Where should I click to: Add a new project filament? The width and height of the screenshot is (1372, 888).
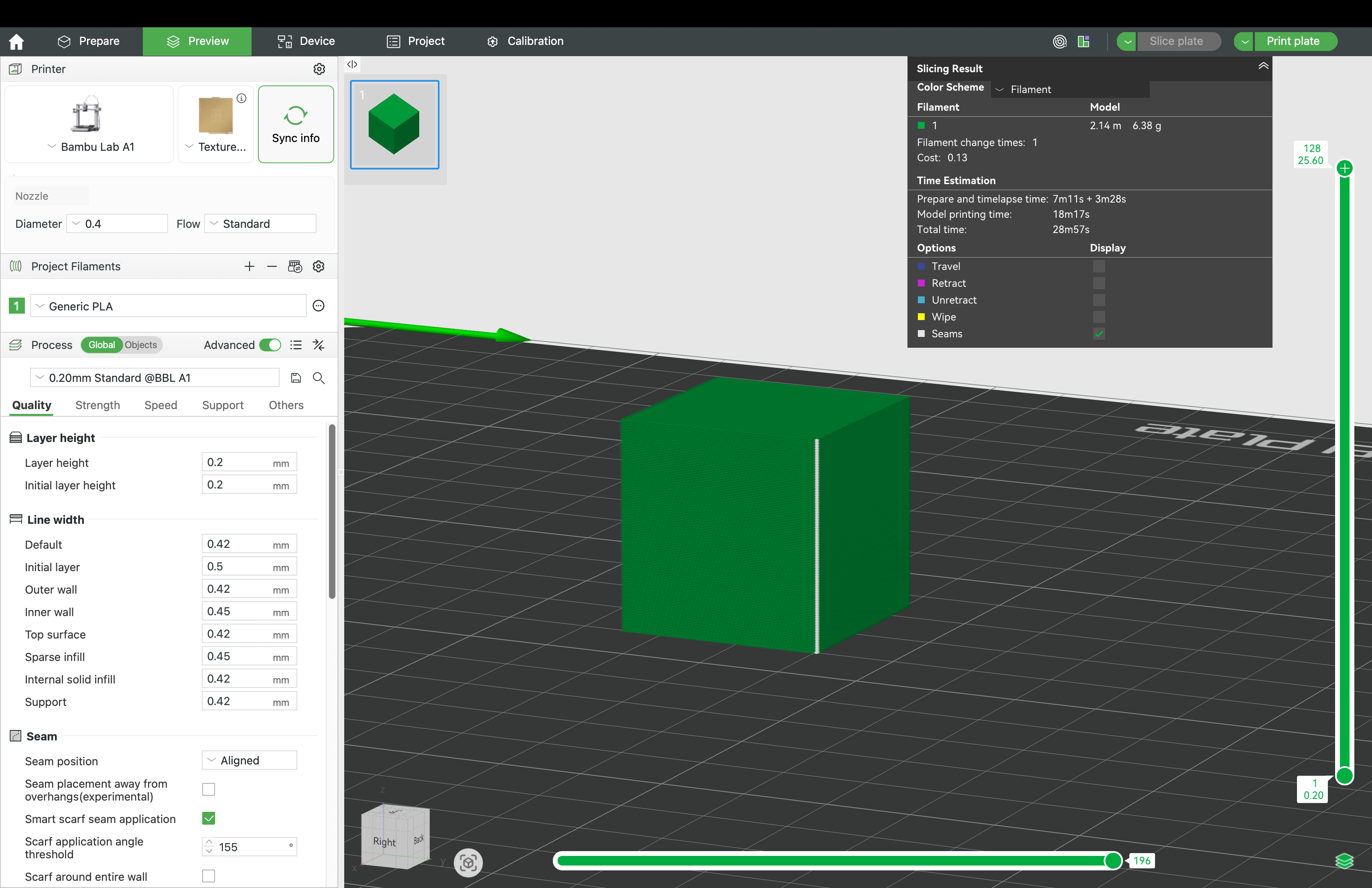pos(249,266)
